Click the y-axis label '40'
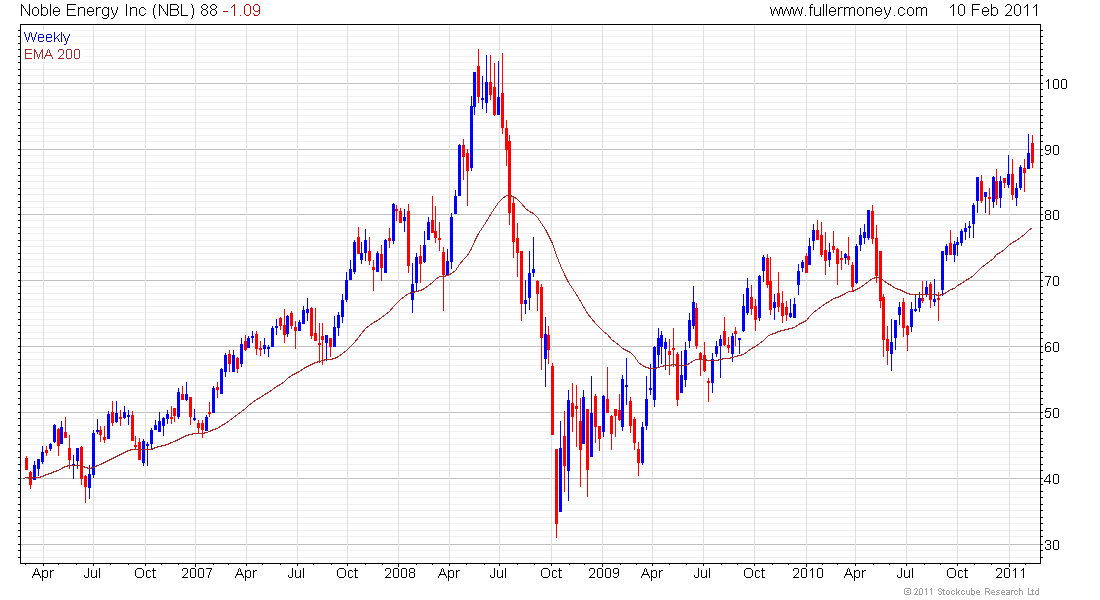This screenshot has height=600, width=1100. point(1052,479)
